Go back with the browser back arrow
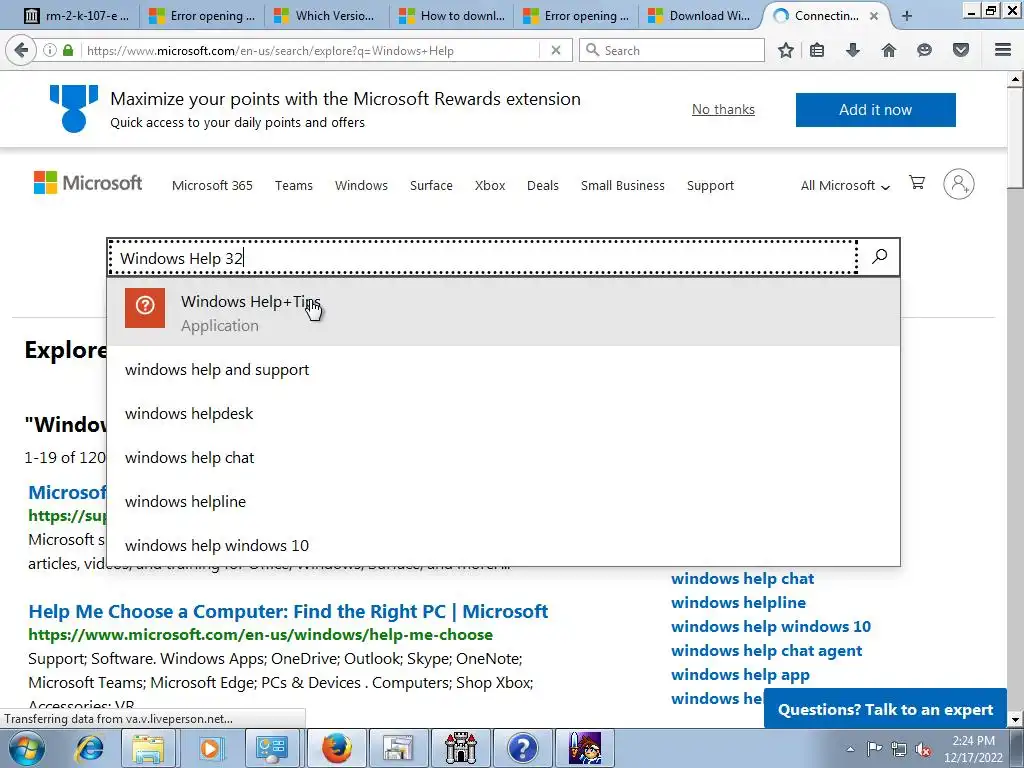The height and width of the screenshot is (768, 1024). [21, 50]
